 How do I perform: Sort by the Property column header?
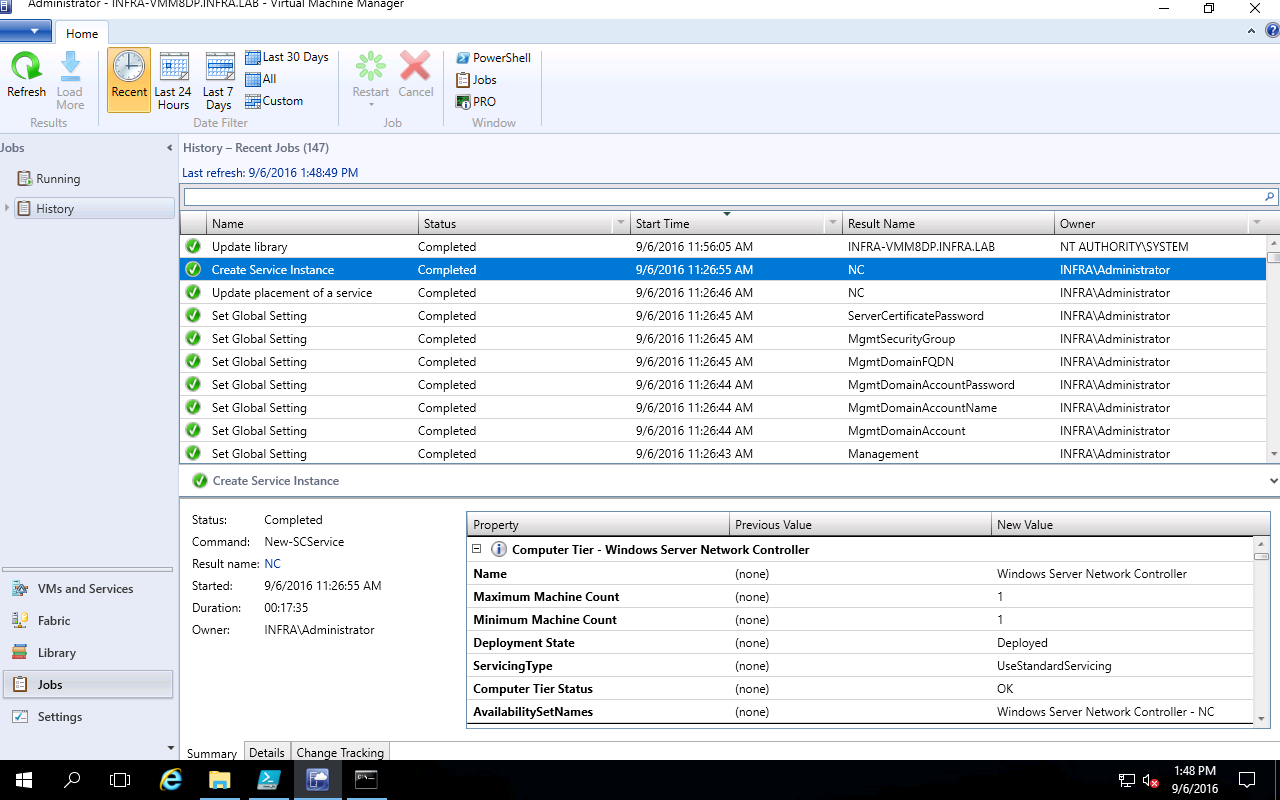point(598,525)
